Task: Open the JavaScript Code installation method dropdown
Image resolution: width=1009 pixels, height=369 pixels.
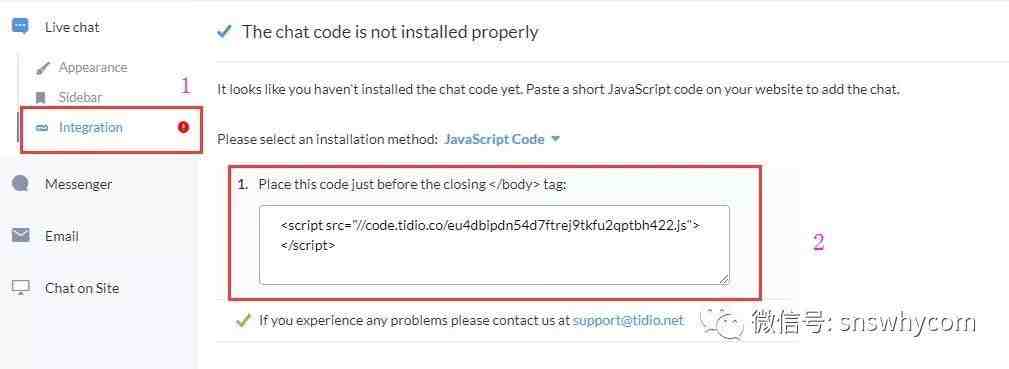Action: [x=494, y=139]
